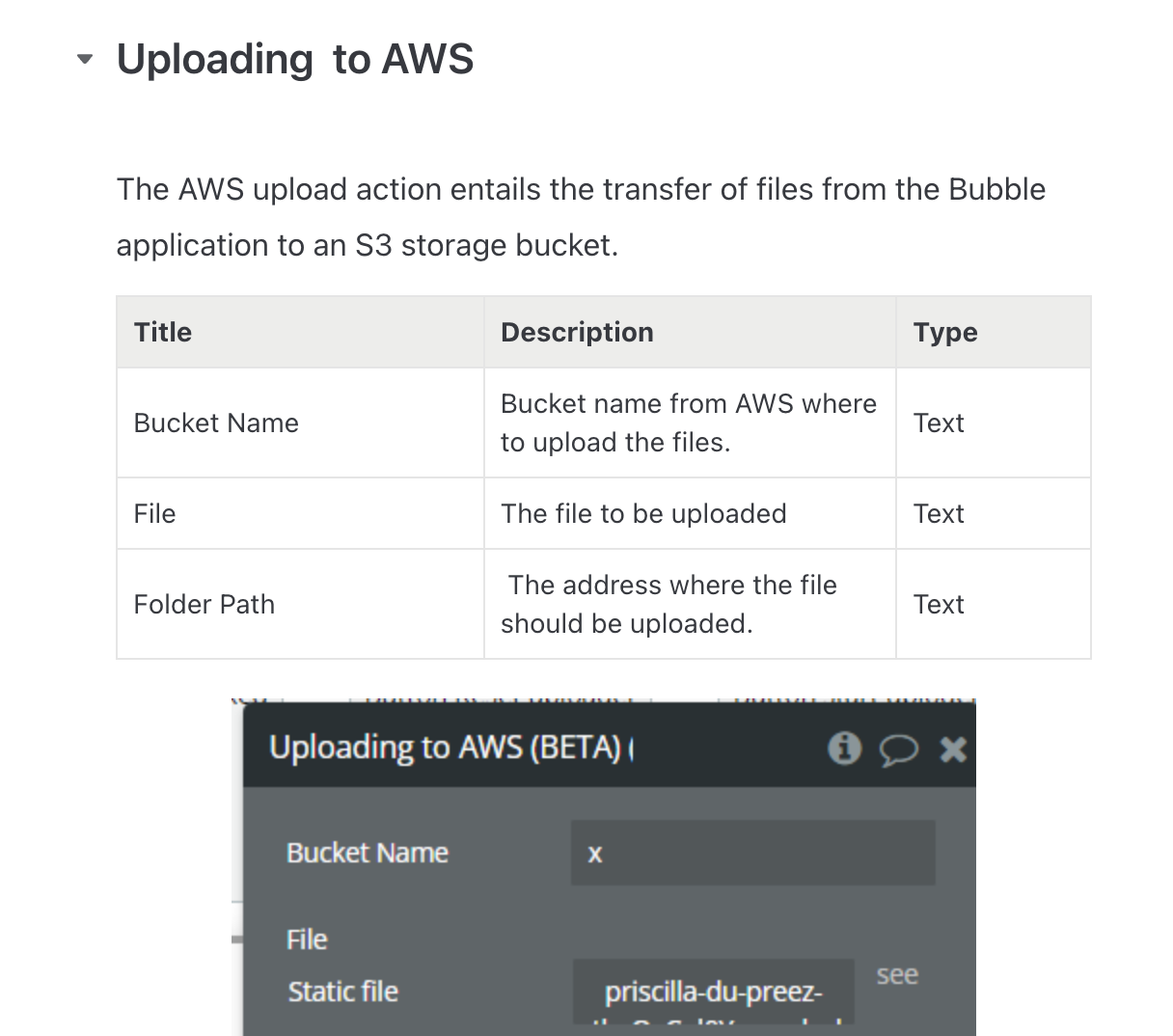Image resolution: width=1173 pixels, height=1036 pixels.
Task: Click the Bucket name from AWS description cell
Action: coord(690,423)
